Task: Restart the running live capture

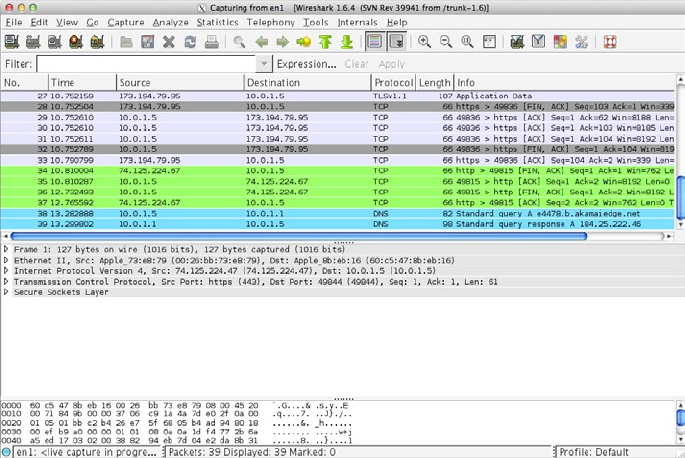Action: tap(97, 42)
